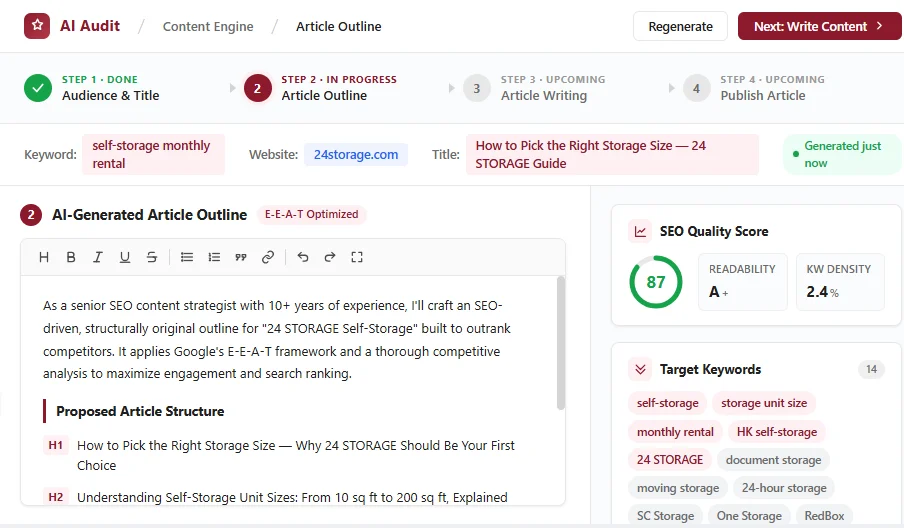Go to Content Engine breadcrumb
The width and height of the screenshot is (904, 528).
[208, 27]
